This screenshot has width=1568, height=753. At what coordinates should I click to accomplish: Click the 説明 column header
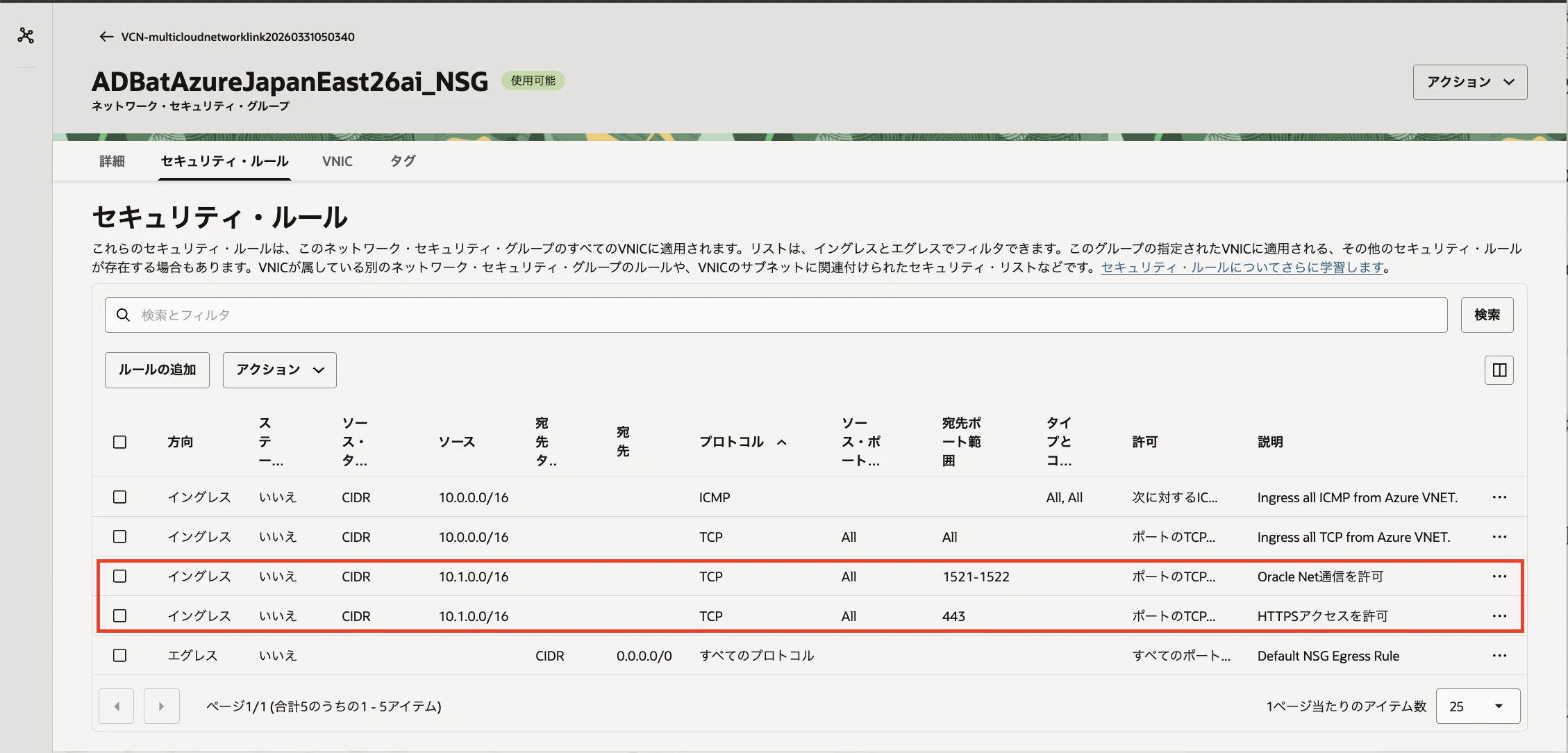pos(1270,442)
